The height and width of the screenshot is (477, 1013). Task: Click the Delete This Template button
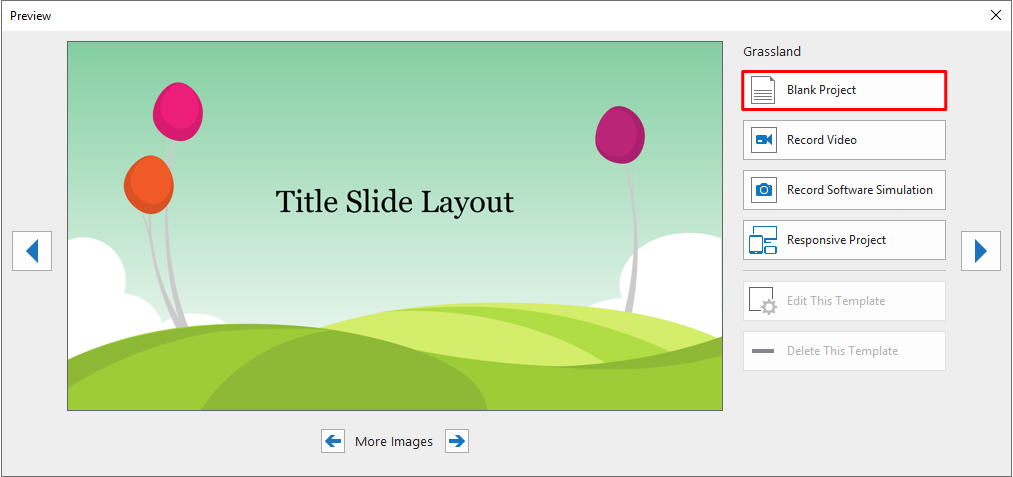coord(844,351)
